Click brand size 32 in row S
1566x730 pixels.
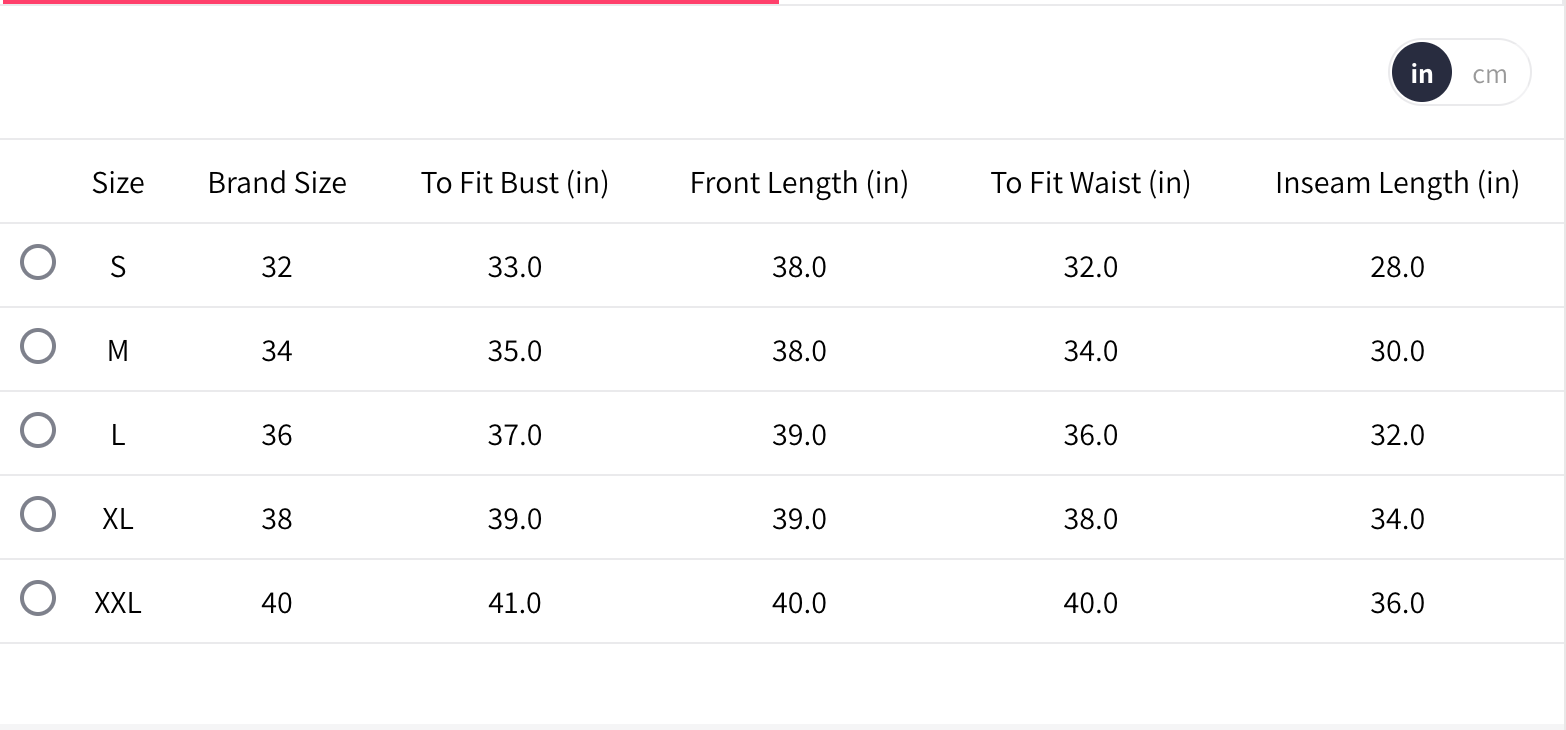277,267
